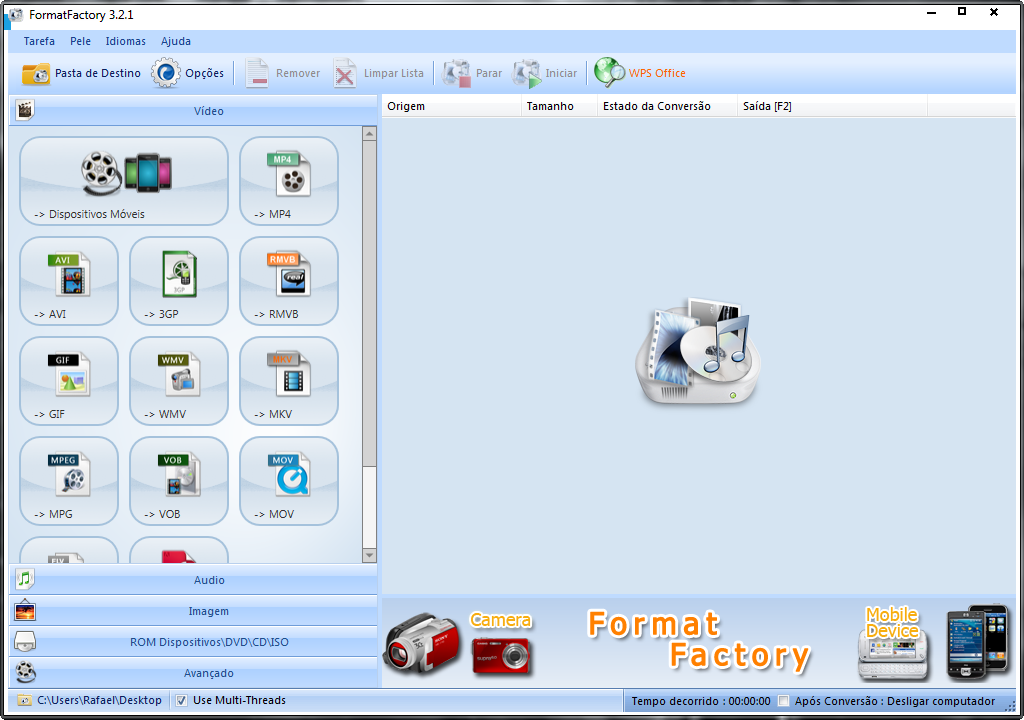Image resolution: width=1024 pixels, height=720 pixels.
Task: Click the video format list scrollbar thumb
Action: tap(369, 303)
